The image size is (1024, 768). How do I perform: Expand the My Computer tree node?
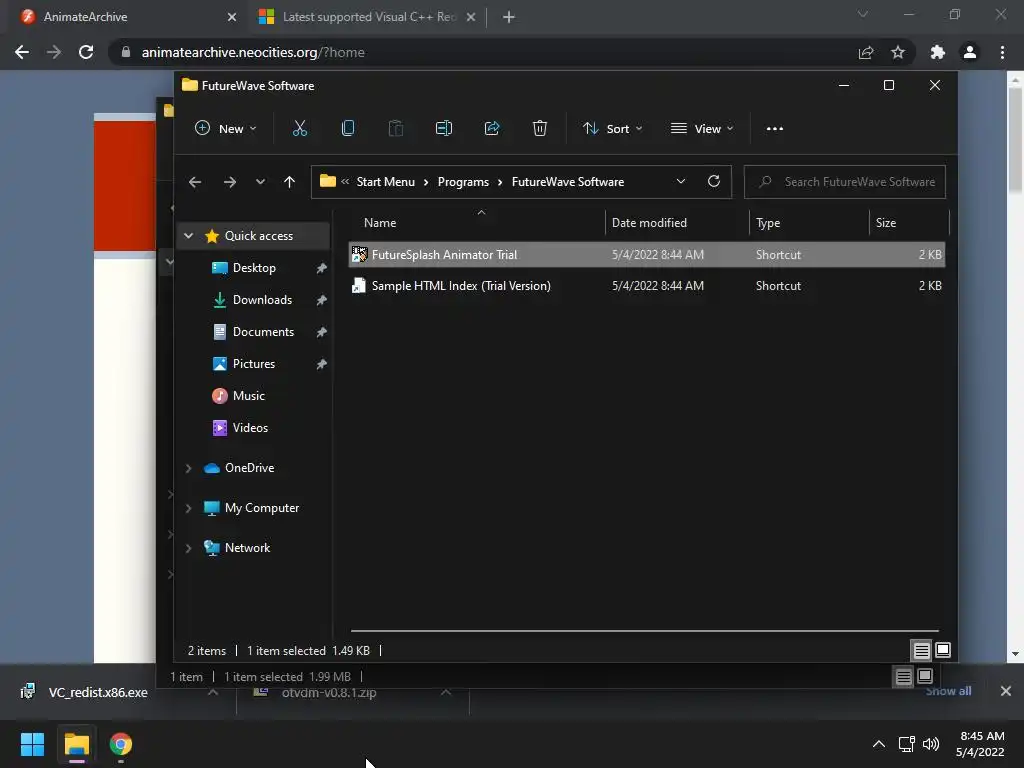[x=189, y=508]
